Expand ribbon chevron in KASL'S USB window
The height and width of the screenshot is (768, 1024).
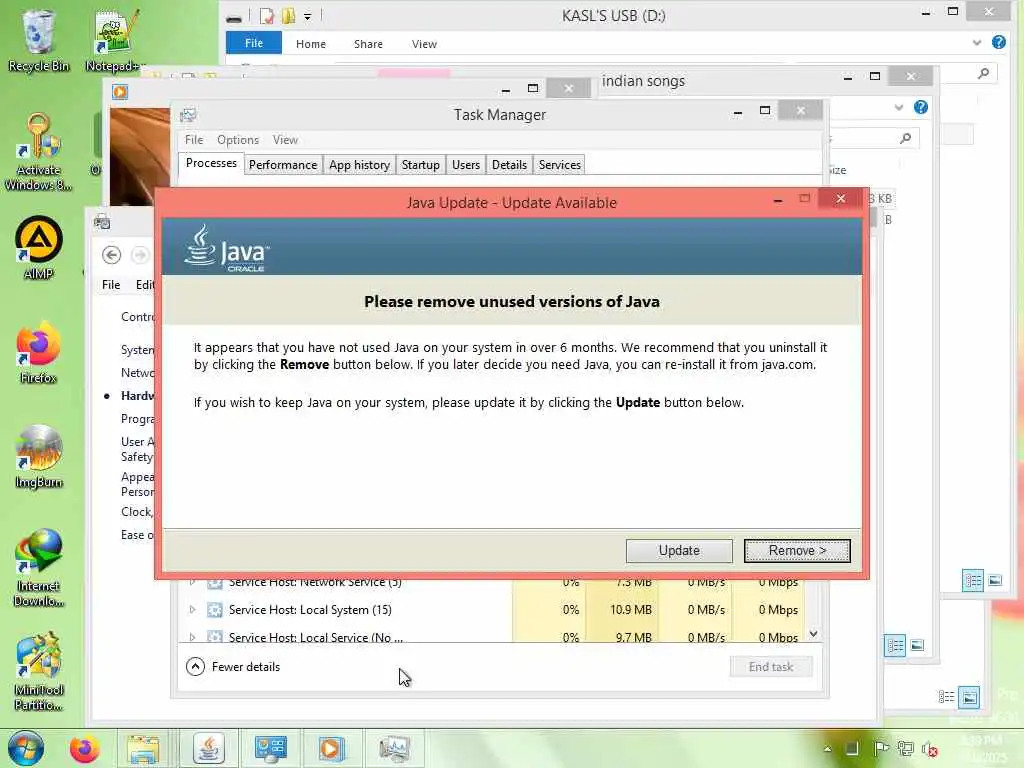tap(976, 43)
